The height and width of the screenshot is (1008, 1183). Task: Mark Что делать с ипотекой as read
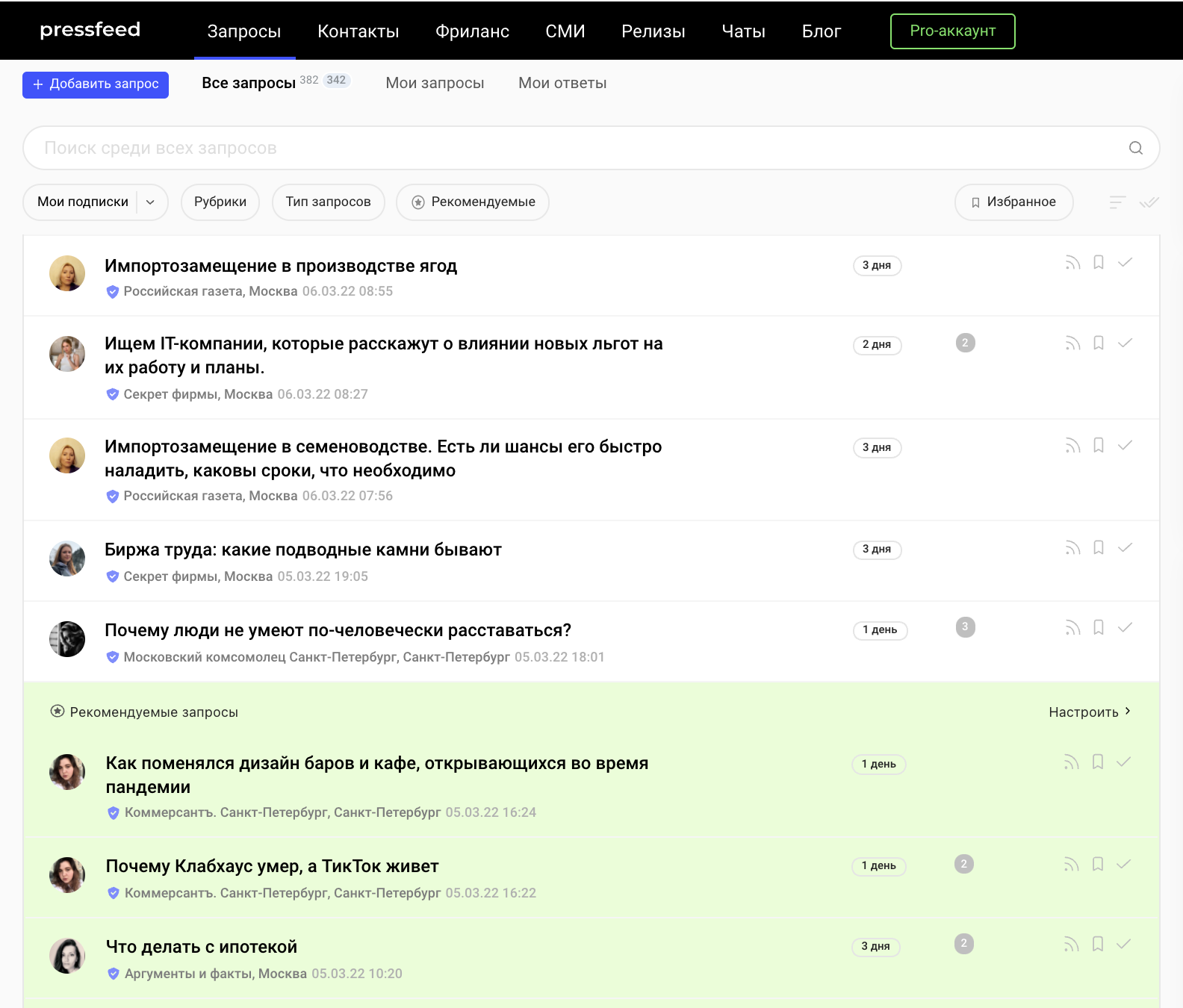click(1123, 944)
